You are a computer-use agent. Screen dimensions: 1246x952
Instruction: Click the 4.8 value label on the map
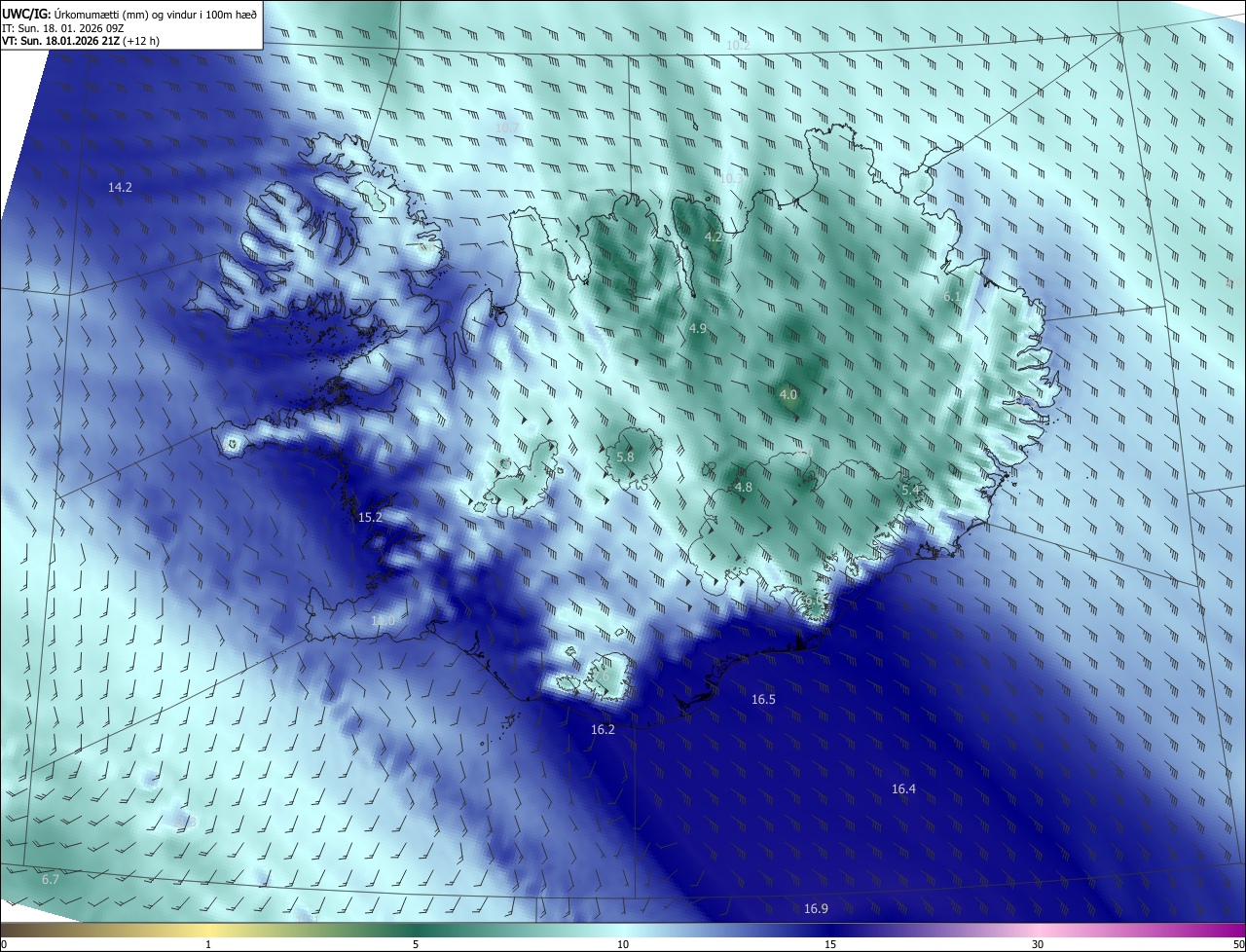[x=743, y=487]
